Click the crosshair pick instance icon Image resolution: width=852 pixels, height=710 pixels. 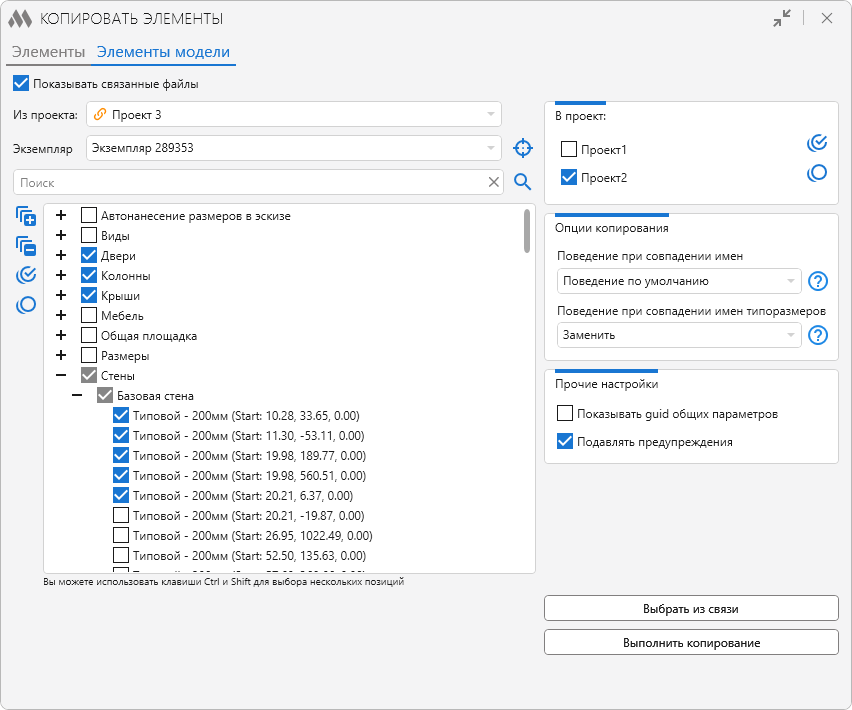522,149
